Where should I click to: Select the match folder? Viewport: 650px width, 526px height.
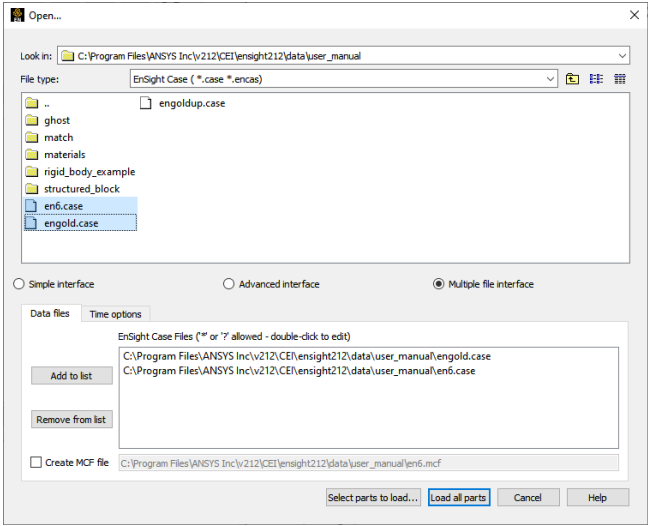click(49, 137)
